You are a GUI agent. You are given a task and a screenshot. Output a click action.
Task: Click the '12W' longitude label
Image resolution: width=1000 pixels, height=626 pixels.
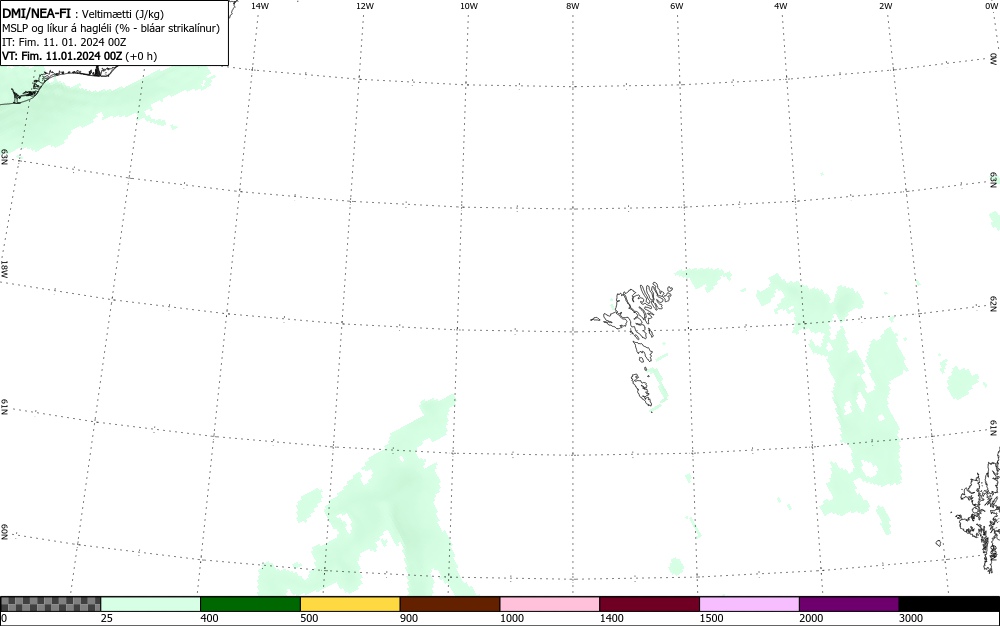pos(364,6)
